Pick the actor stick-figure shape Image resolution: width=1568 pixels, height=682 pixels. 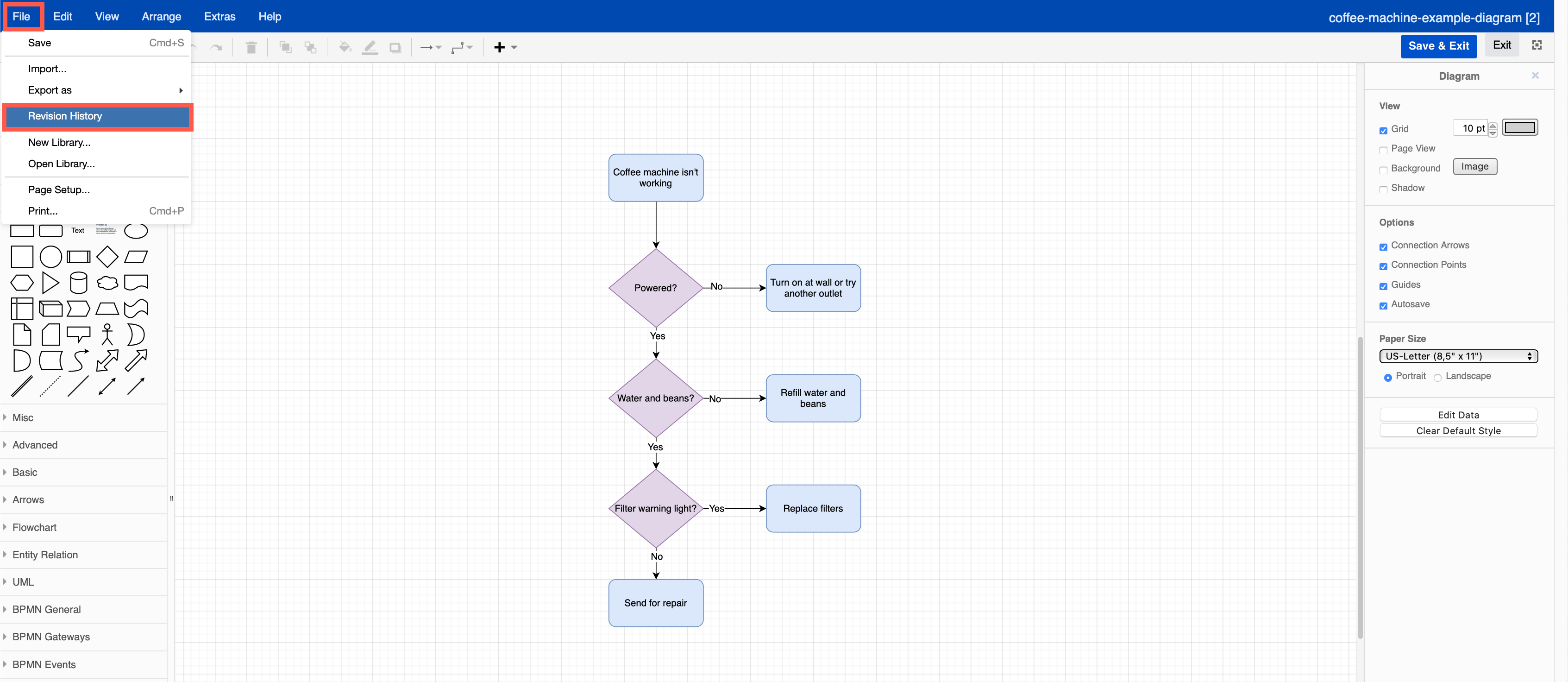tap(107, 334)
